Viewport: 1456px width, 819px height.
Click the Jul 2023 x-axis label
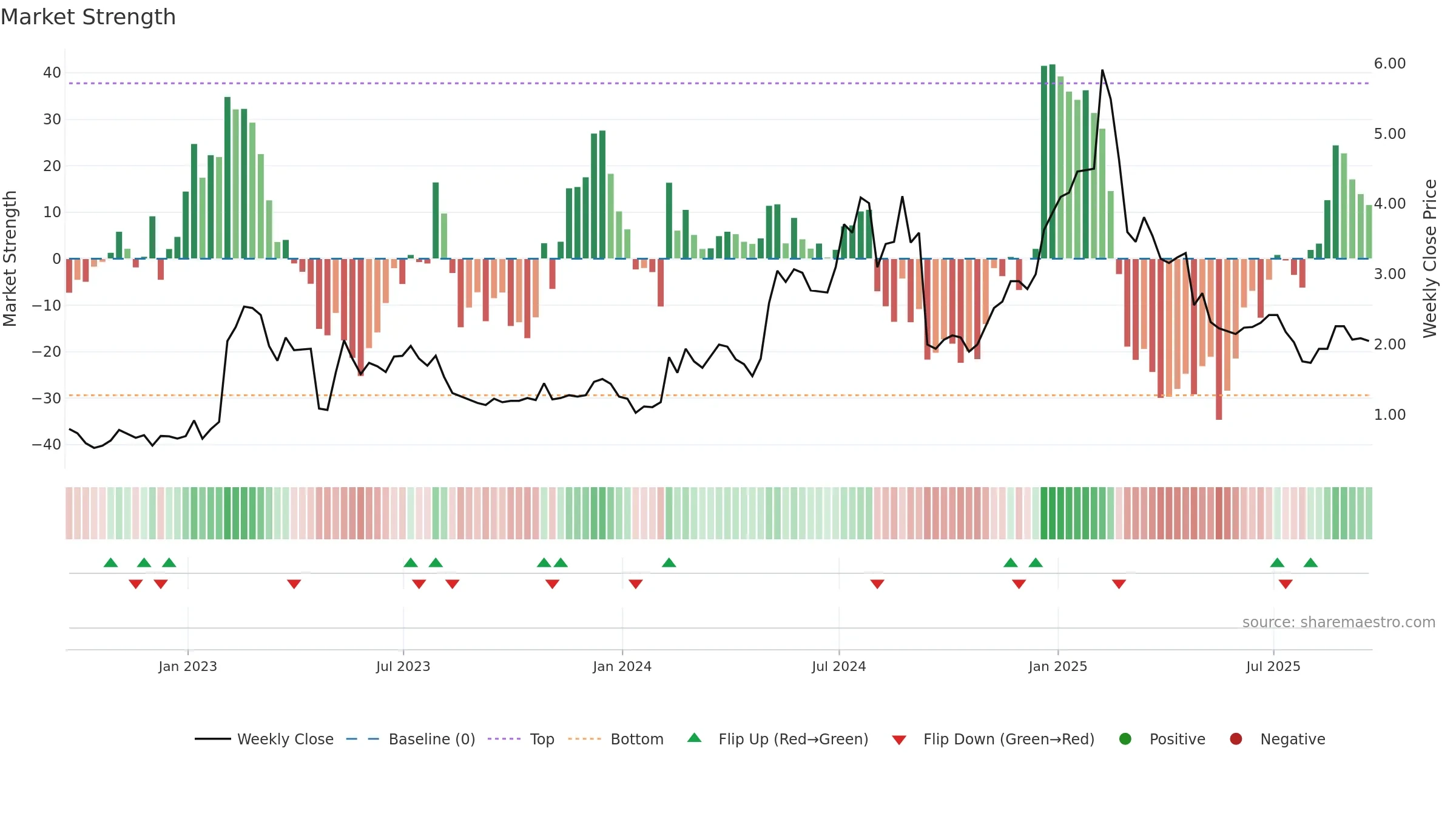click(x=403, y=666)
